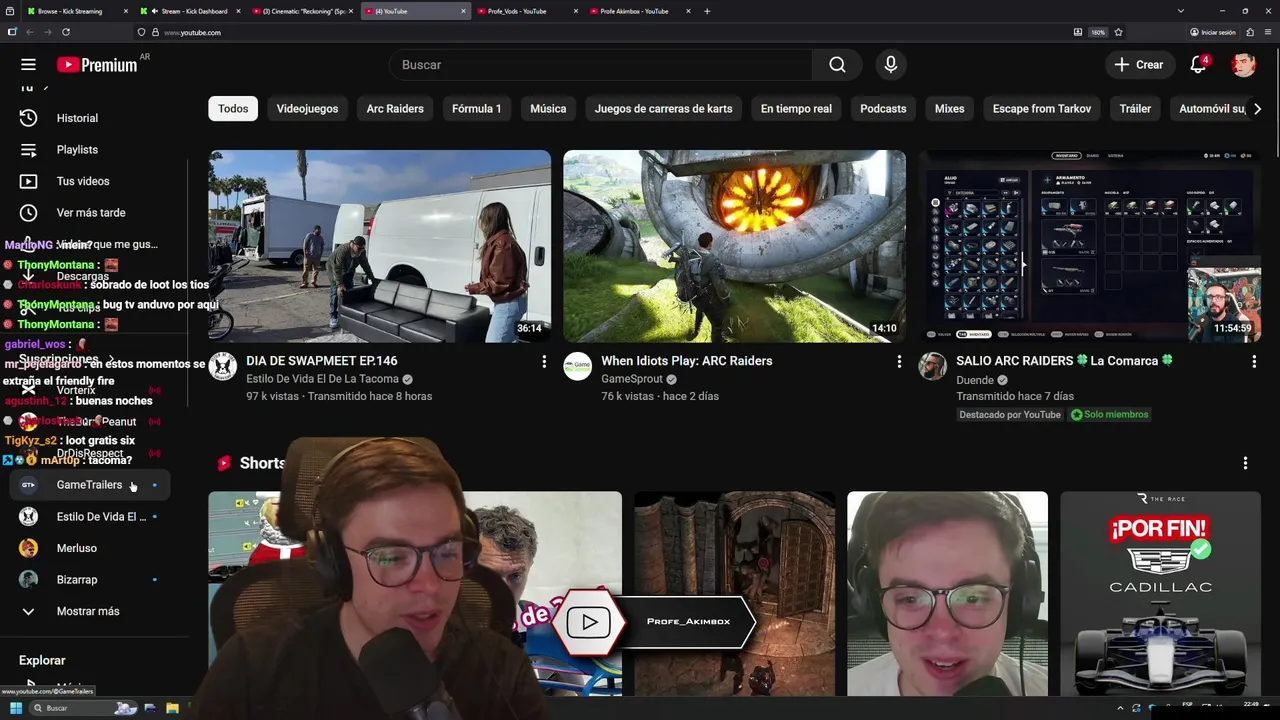Click the youtube.com address bar
The height and width of the screenshot is (720, 1280).
tap(600, 32)
